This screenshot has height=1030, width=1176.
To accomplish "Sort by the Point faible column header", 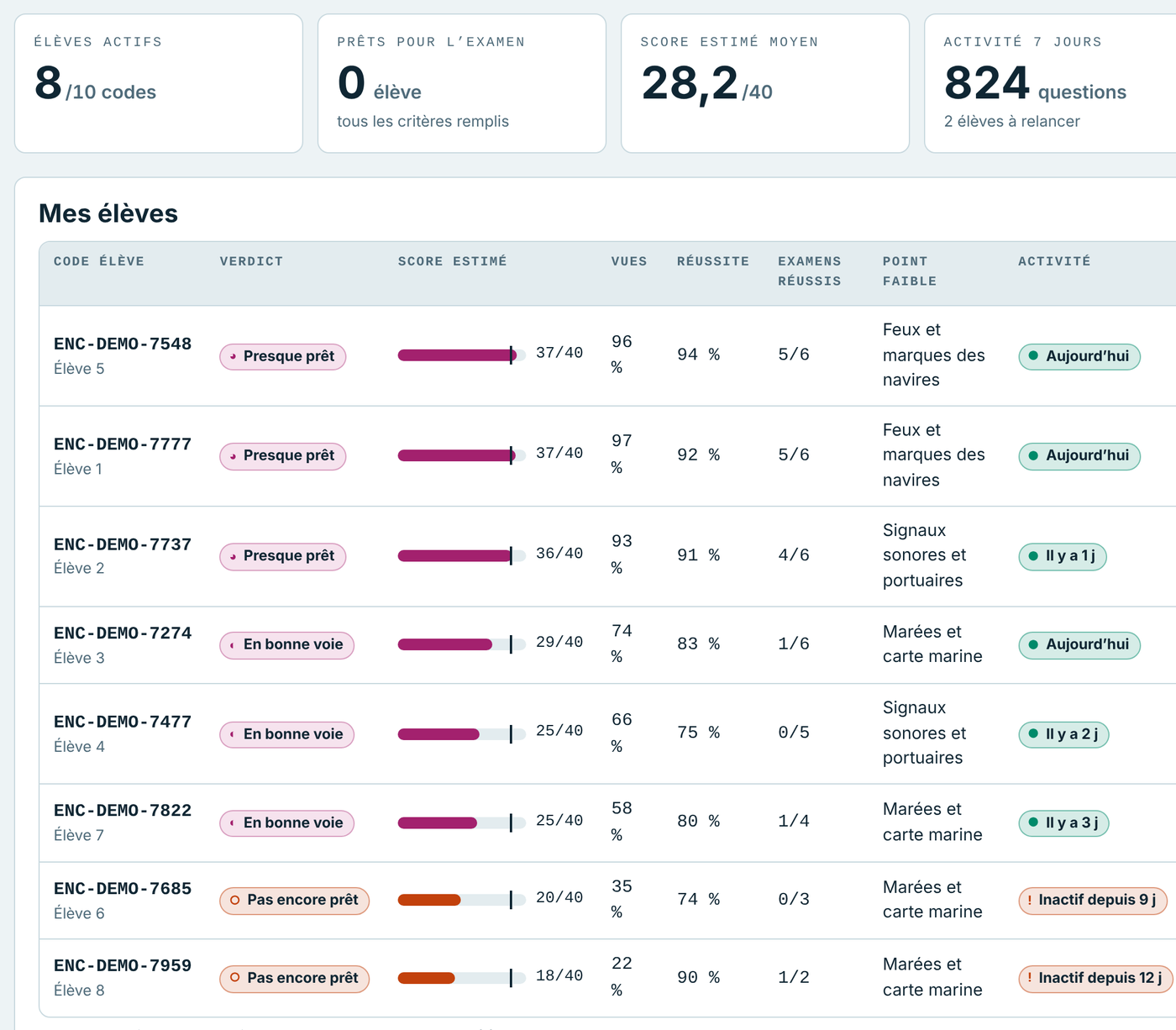I will (x=910, y=271).
